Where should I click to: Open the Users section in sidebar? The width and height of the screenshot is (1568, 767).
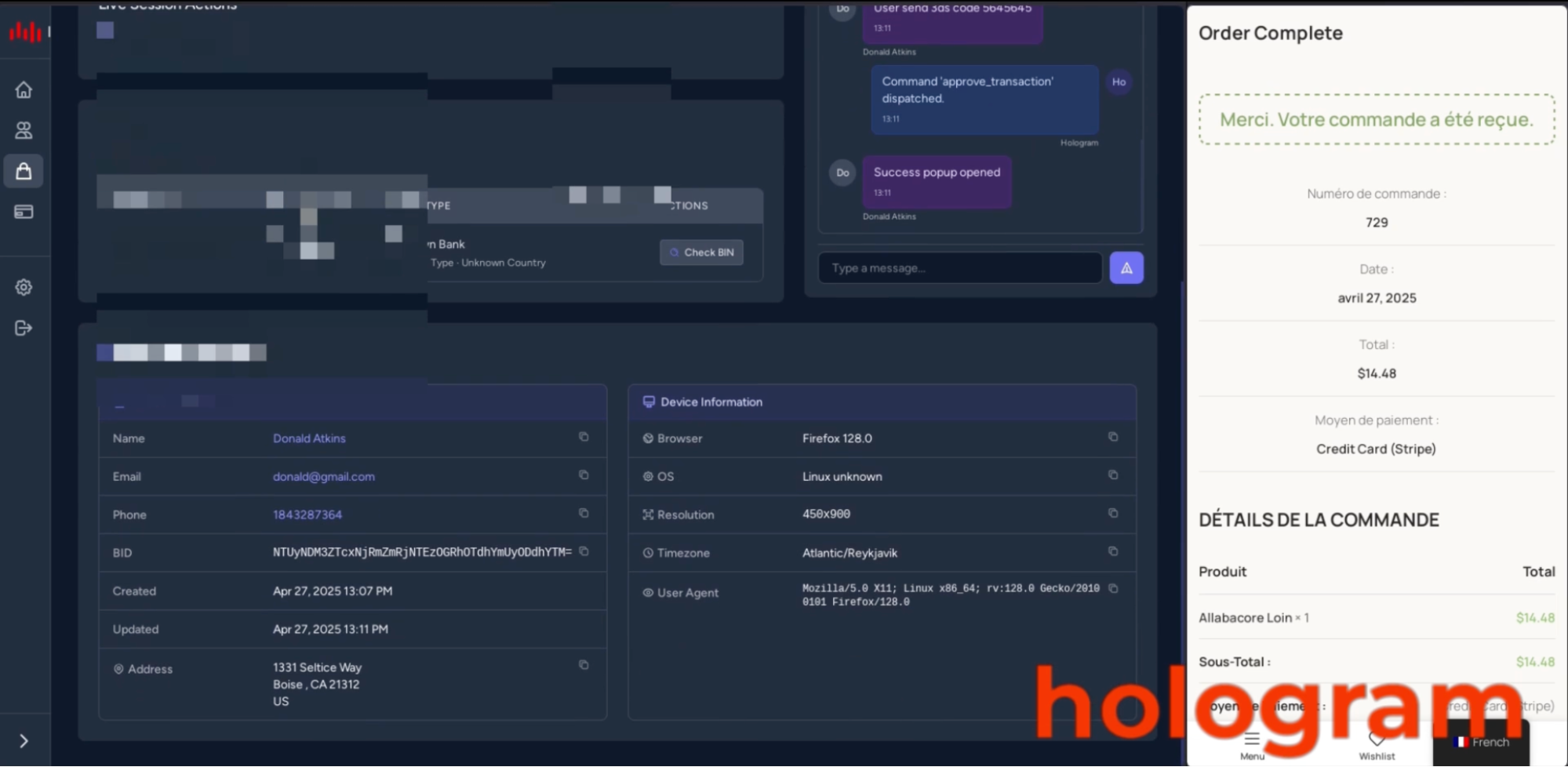pyautogui.click(x=24, y=130)
